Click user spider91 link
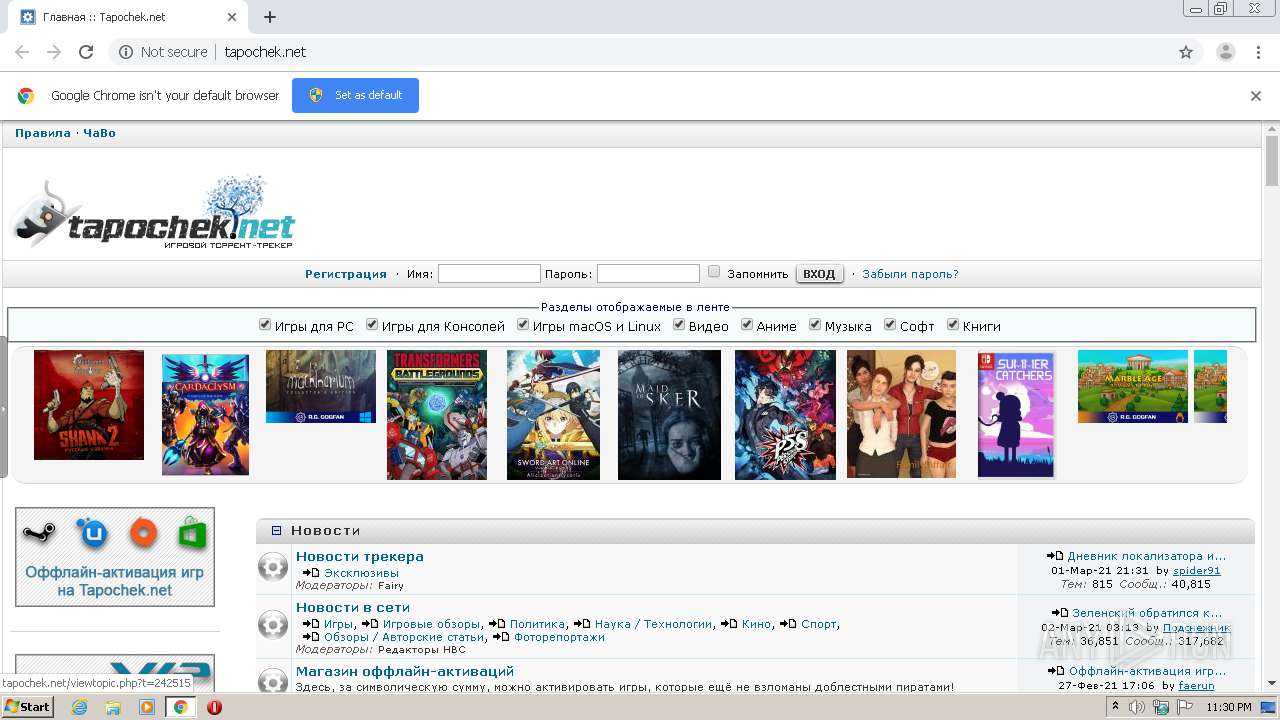The height and width of the screenshot is (720, 1280). point(1196,571)
